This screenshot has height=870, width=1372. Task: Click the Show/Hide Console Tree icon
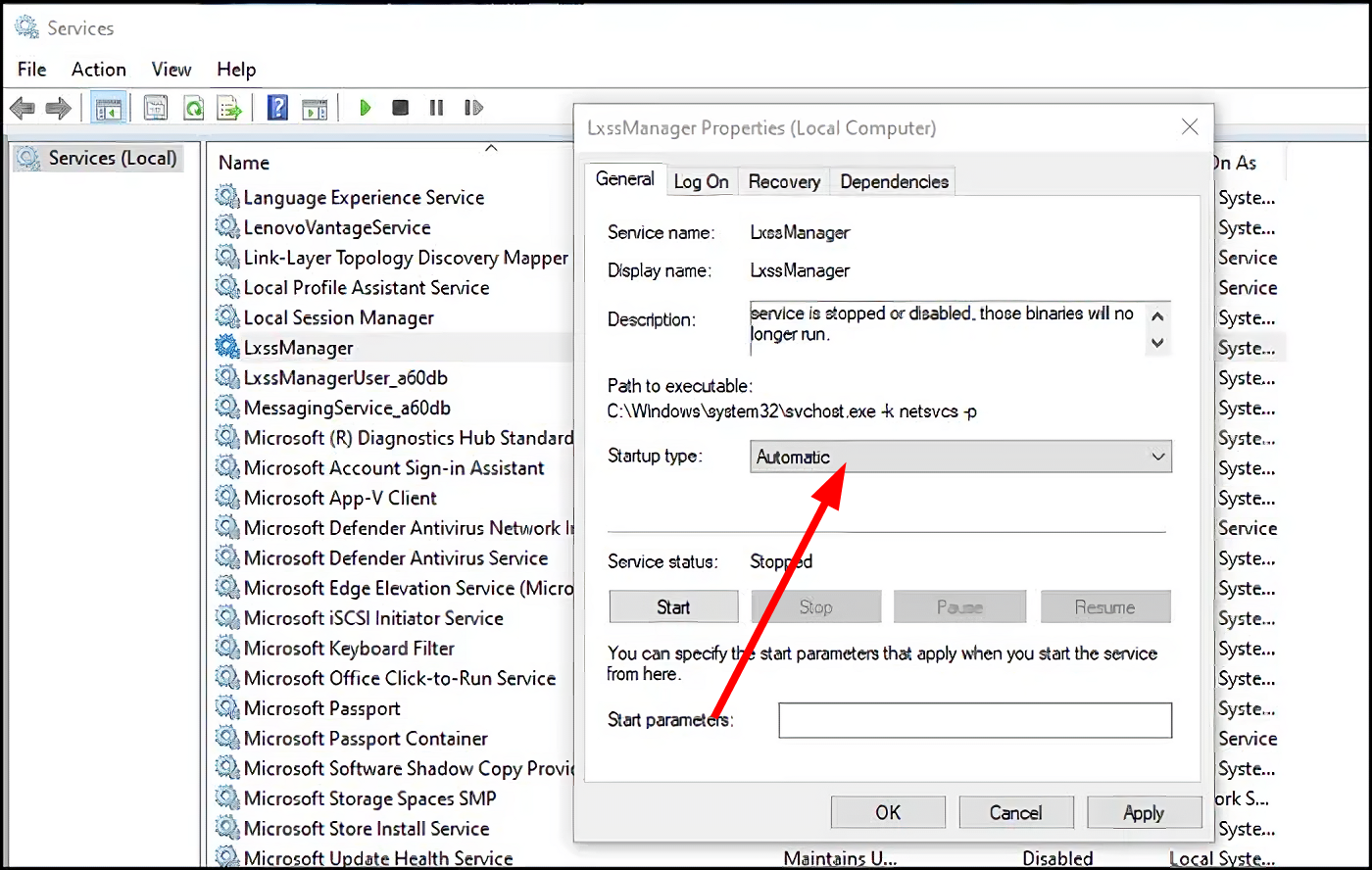point(108,108)
